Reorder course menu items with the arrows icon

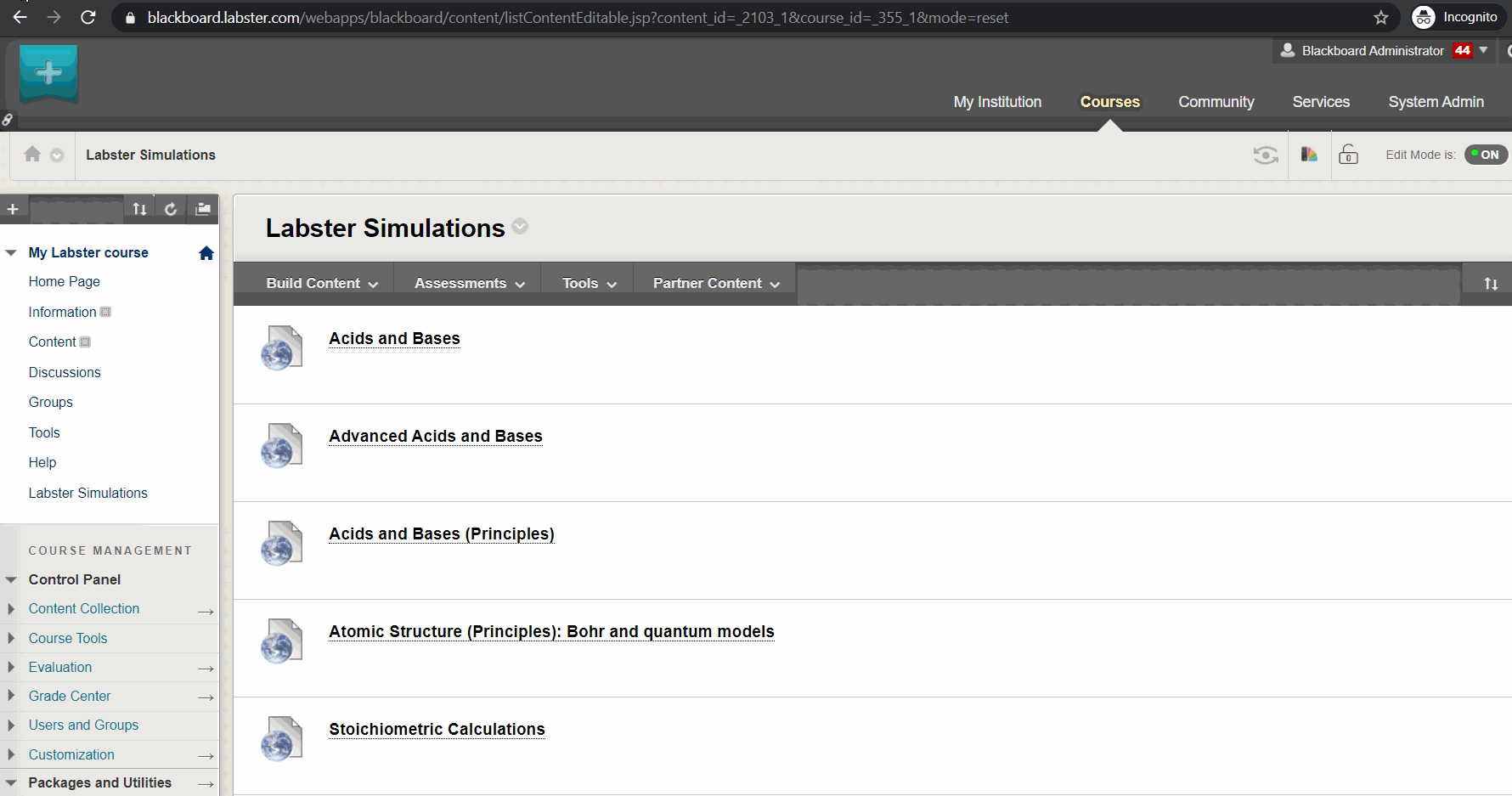tap(139, 209)
